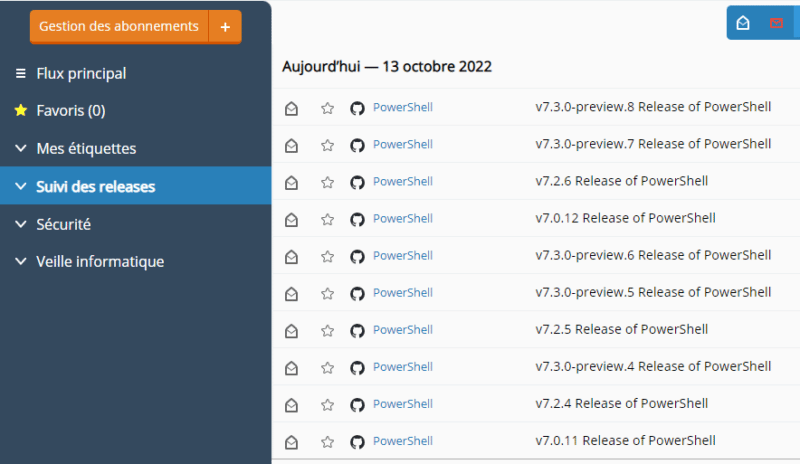Open Flux principal
800x464 pixels.
[x=81, y=74]
